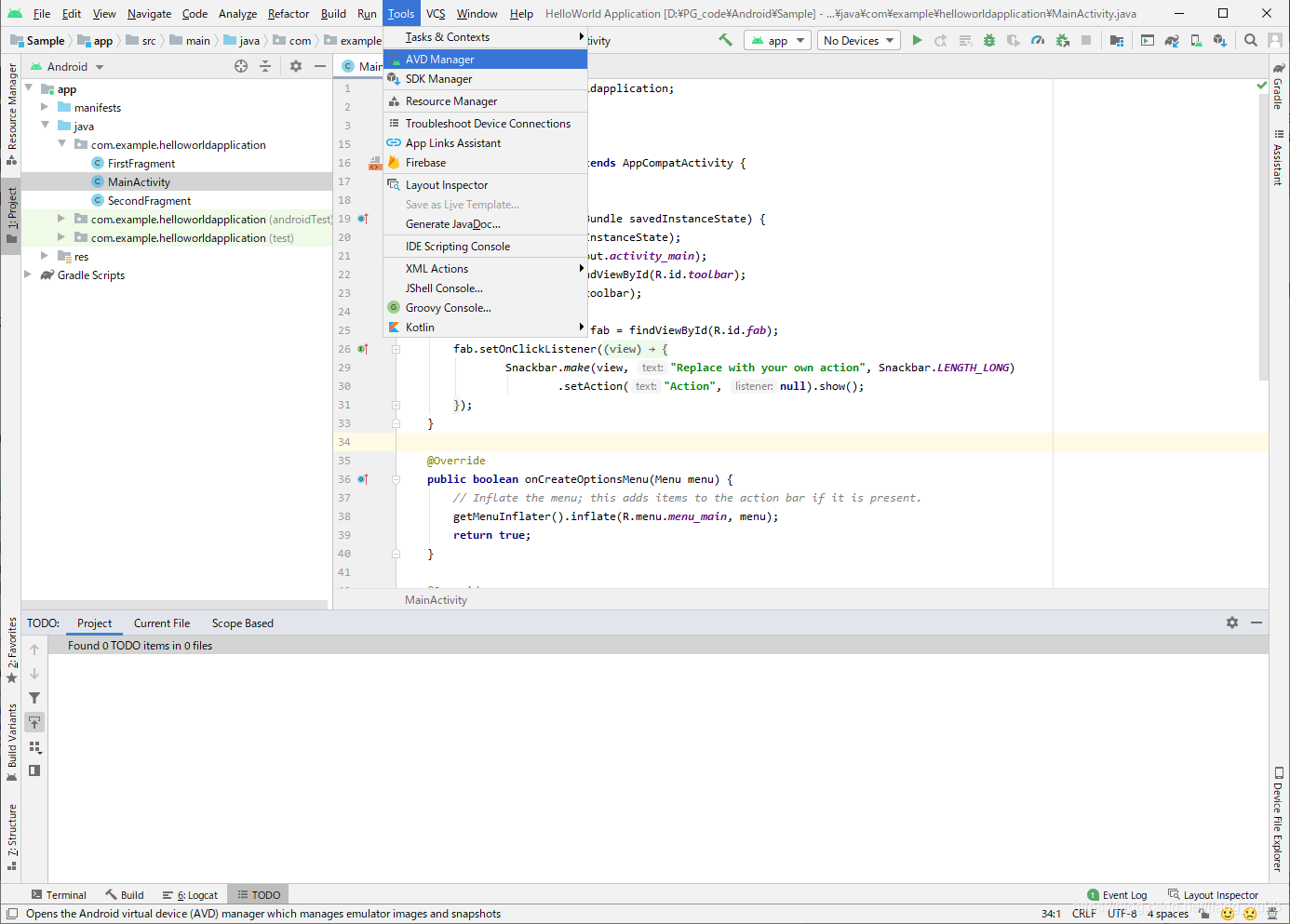Click the CRLF line separator indicator
This screenshot has width=1290, height=924.
(1083, 914)
